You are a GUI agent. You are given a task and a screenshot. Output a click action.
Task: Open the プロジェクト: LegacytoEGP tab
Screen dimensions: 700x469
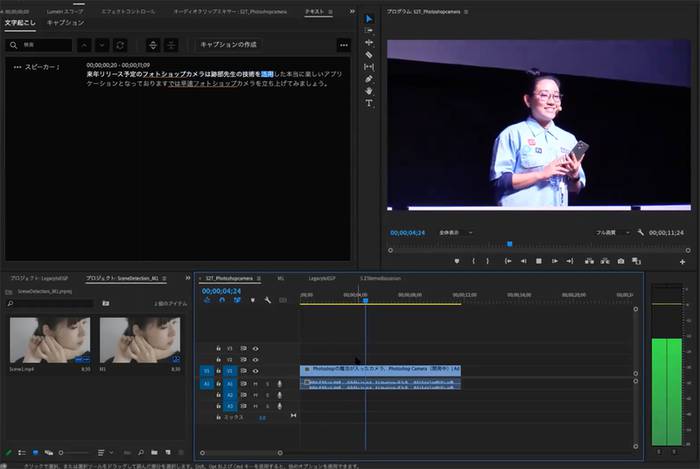click(39, 278)
